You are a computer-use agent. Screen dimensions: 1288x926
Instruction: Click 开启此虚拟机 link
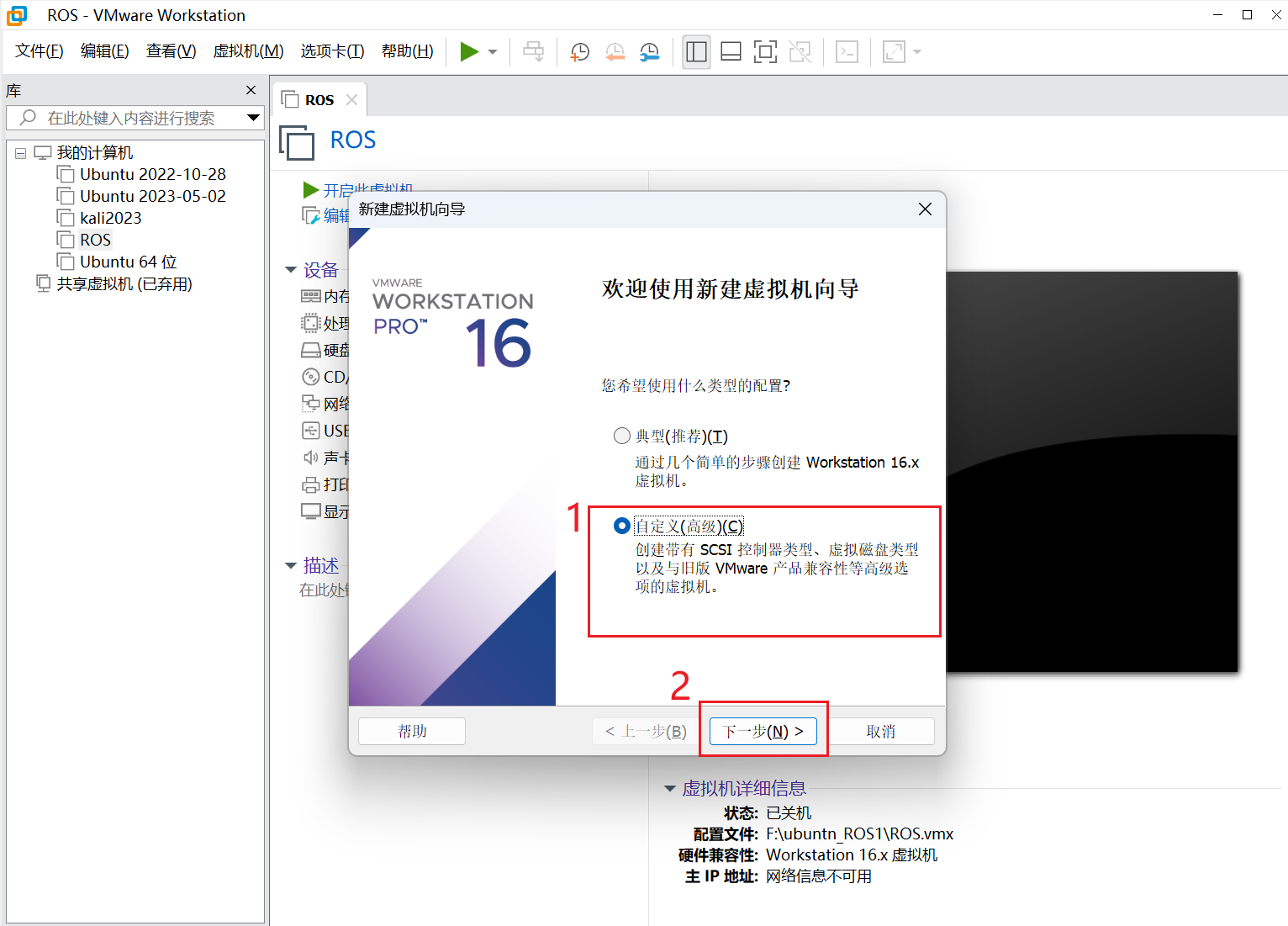pyautogui.click(x=367, y=191)
